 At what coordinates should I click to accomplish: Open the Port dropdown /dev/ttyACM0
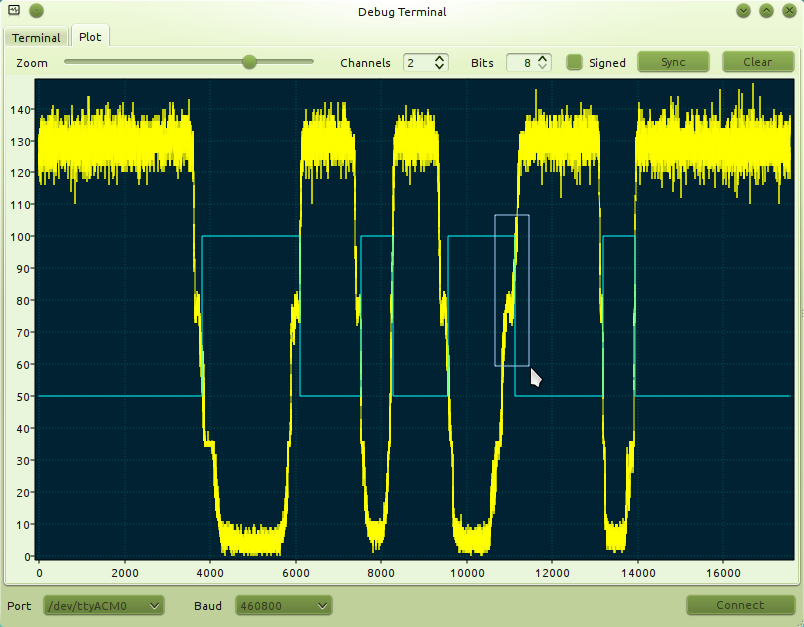pos(104,605)
